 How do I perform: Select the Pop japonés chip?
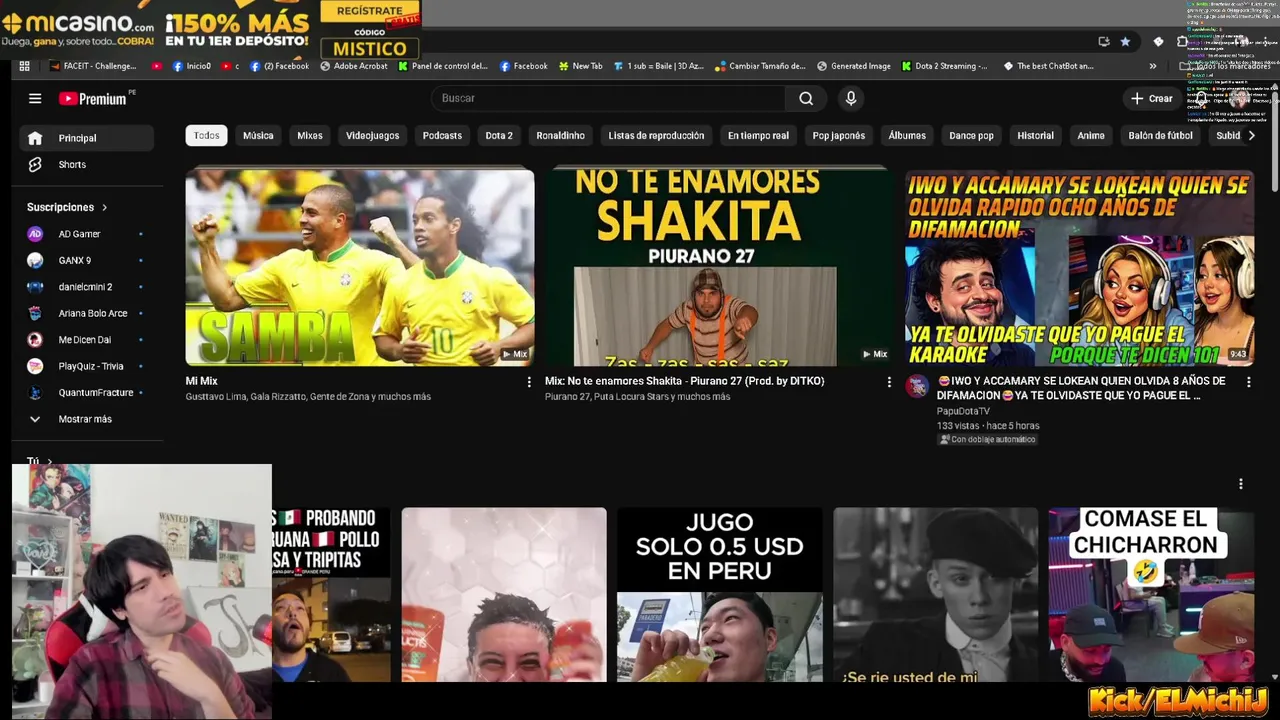838,135
